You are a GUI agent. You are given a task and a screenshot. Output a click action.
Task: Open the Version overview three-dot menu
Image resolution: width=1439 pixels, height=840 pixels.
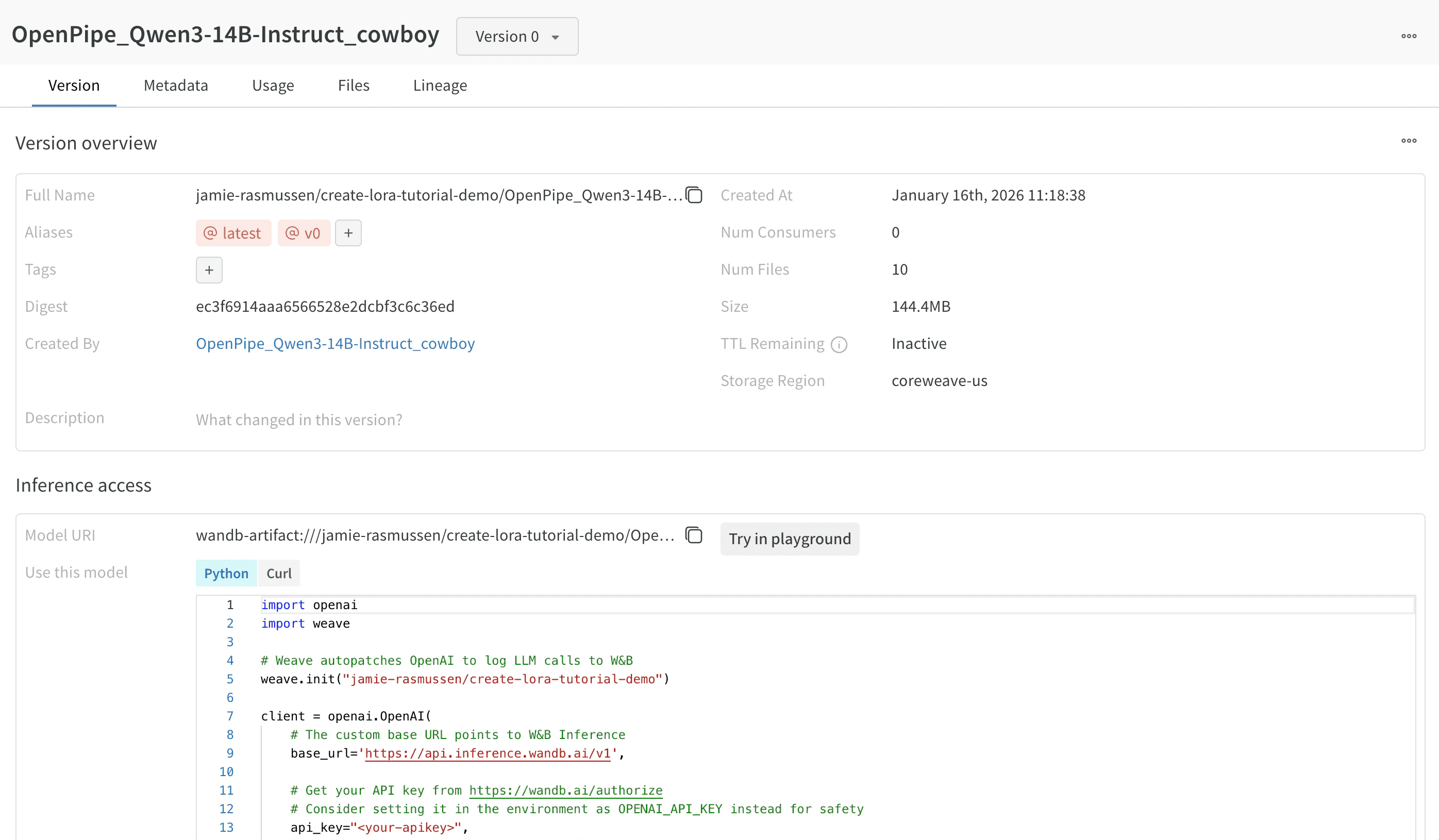(x=1408, y=141)
